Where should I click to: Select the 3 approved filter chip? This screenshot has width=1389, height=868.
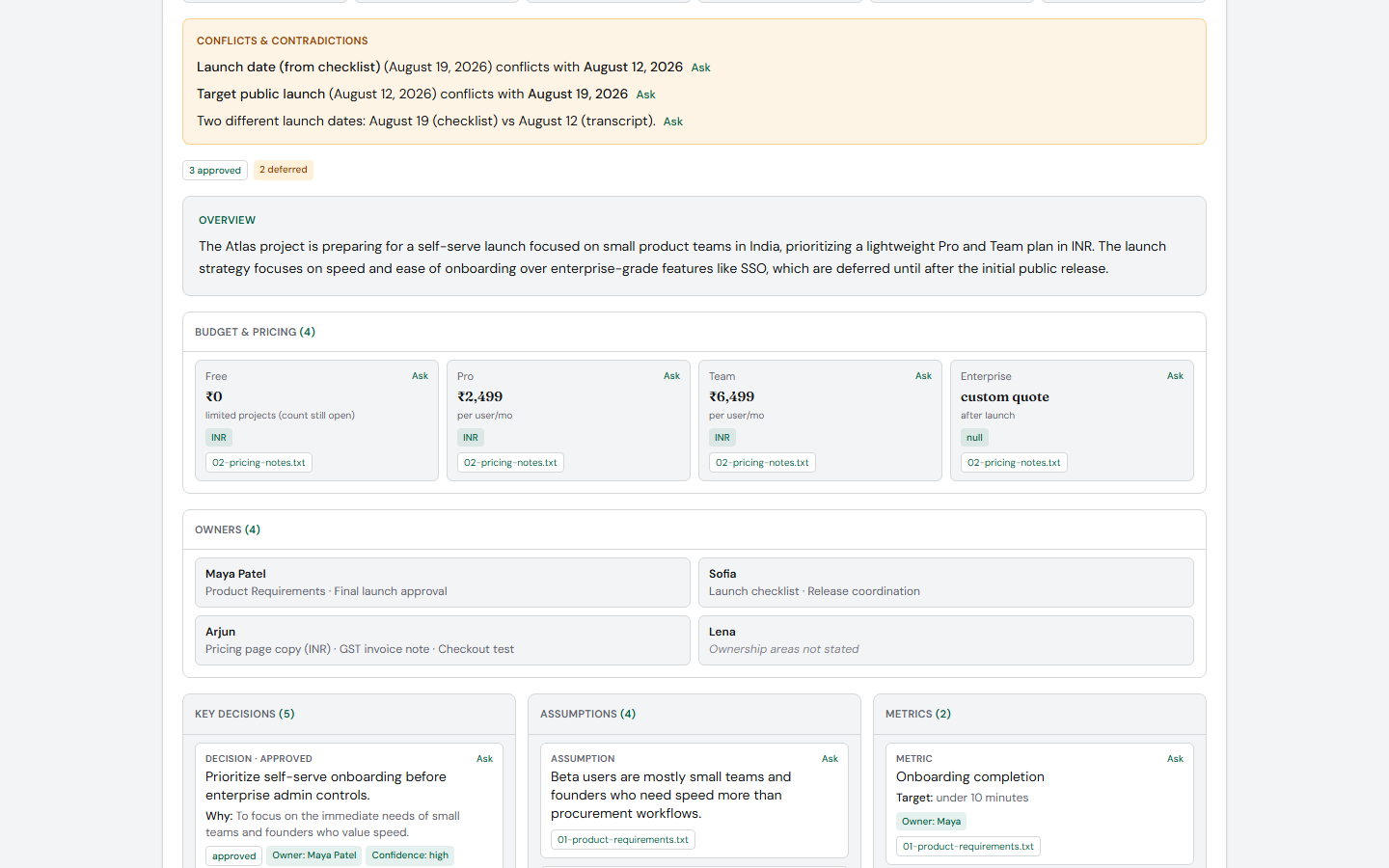215,171
